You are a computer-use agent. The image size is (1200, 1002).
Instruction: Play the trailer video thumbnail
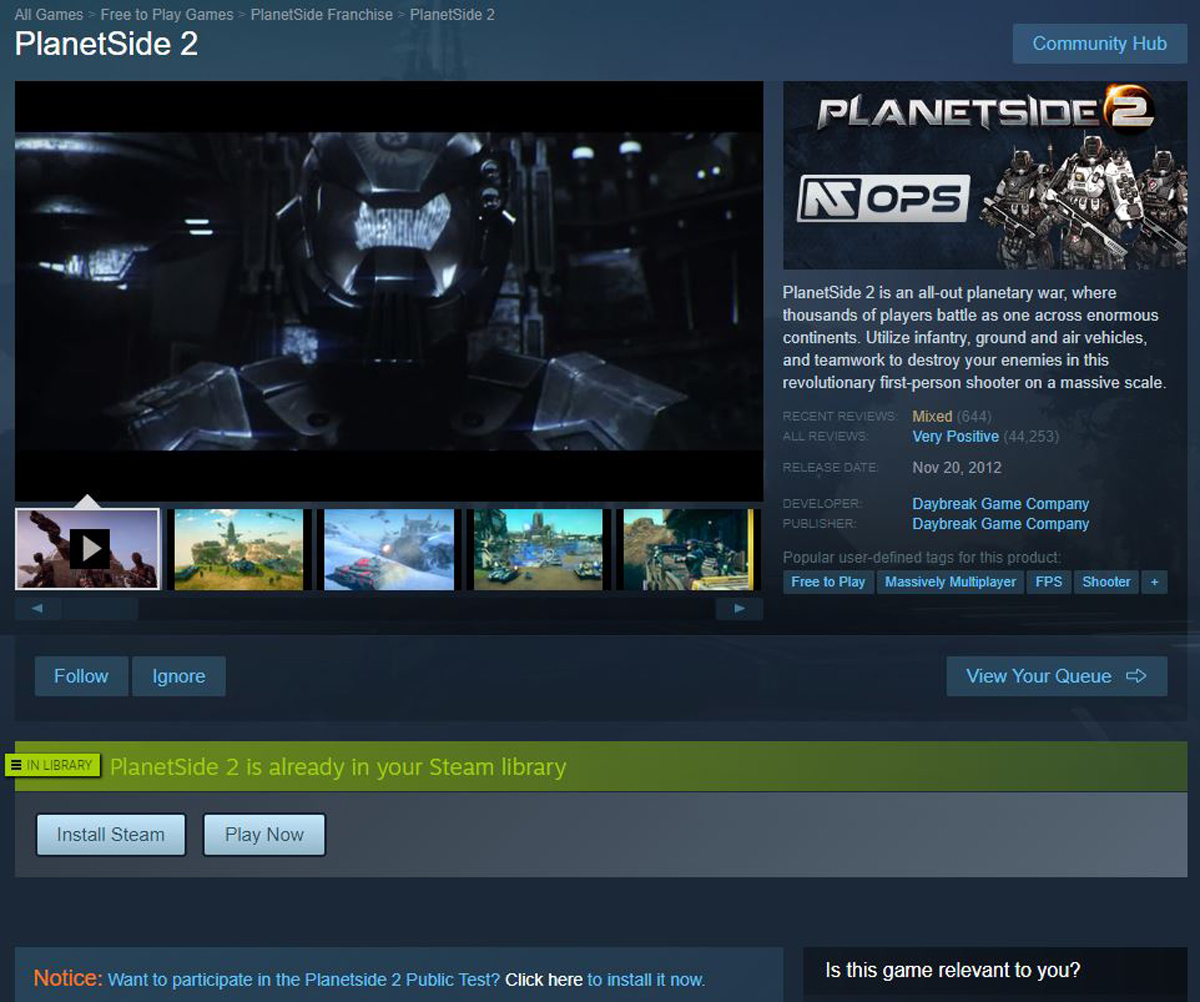tap(88, 548)
